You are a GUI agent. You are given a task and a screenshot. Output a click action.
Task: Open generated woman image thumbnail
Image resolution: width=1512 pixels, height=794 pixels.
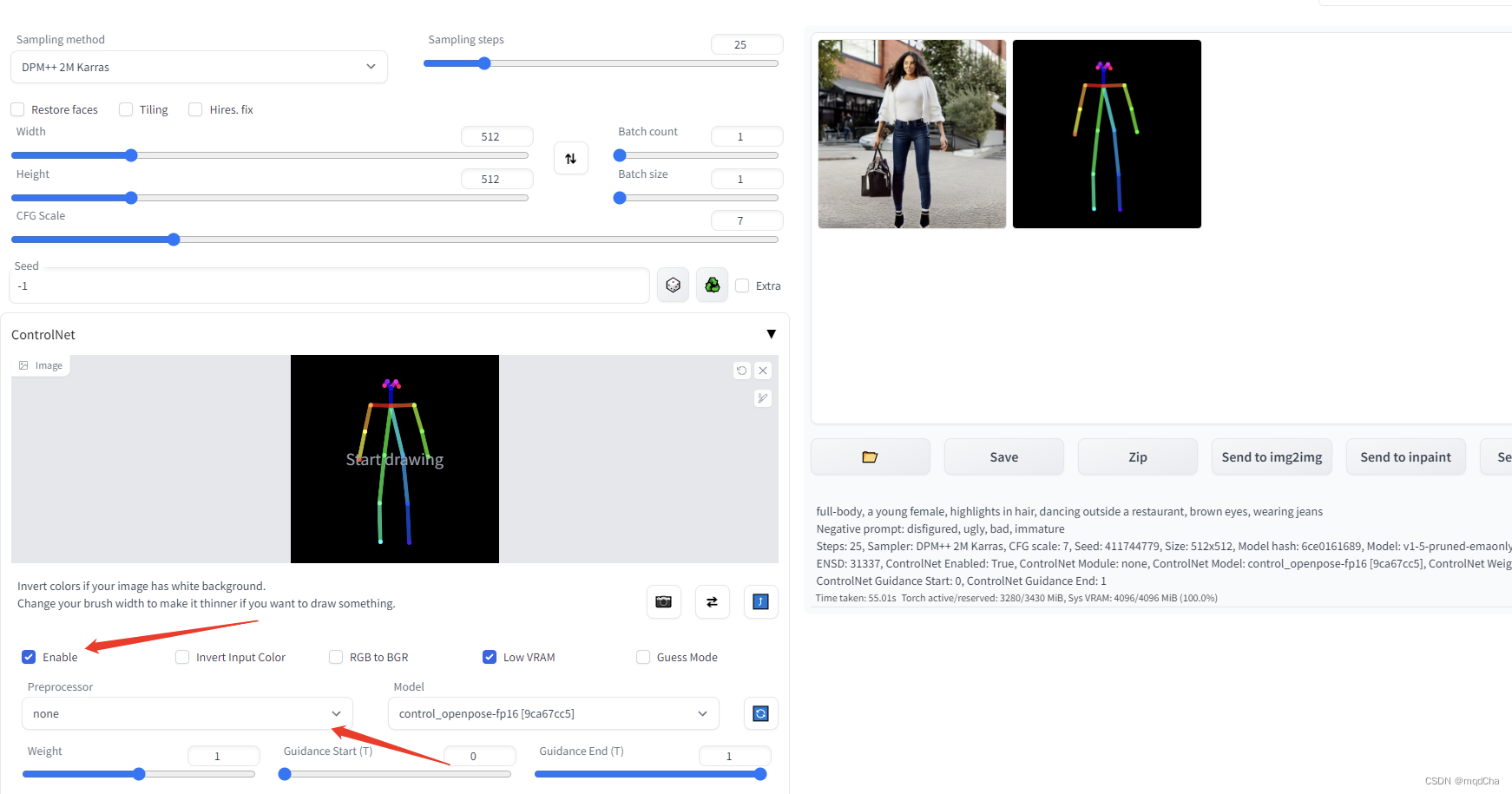pos(912,134)
